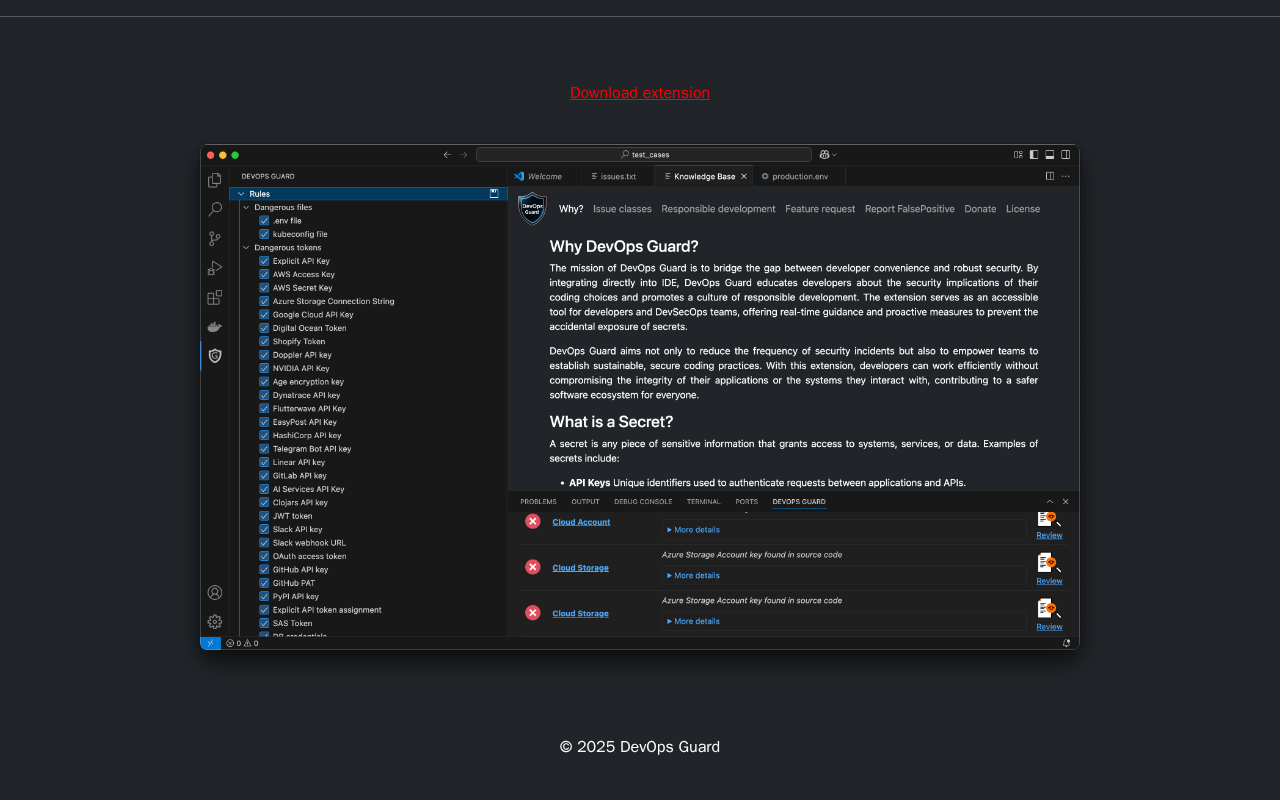This screenshot has width=1280, height=800.
Task: Click the save icon in Rules header
Action: click(494, 194)
